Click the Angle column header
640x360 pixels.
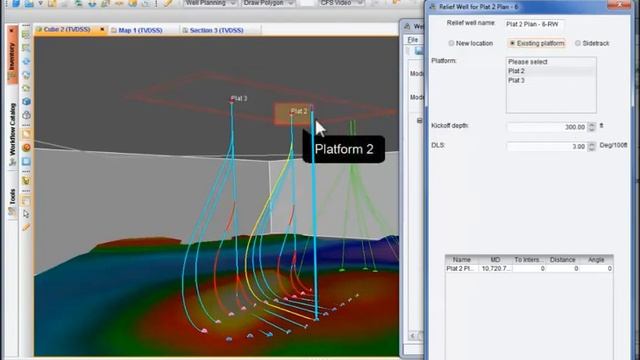click(x=596, y=260)
